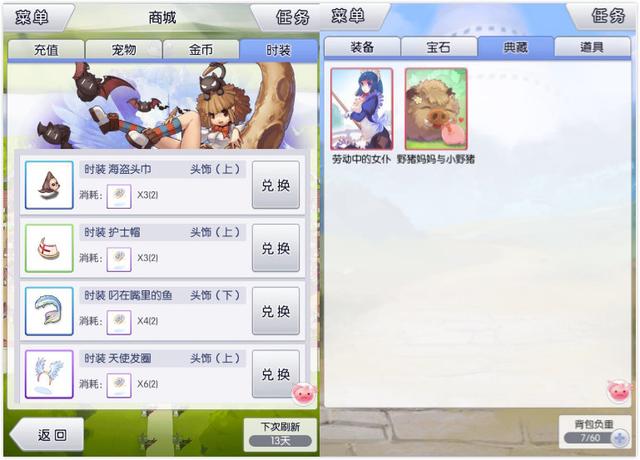The height and width of the screenshot is (460, 640).
Task: Open the 劳动中的女仆 card
Action: [362, 109]
